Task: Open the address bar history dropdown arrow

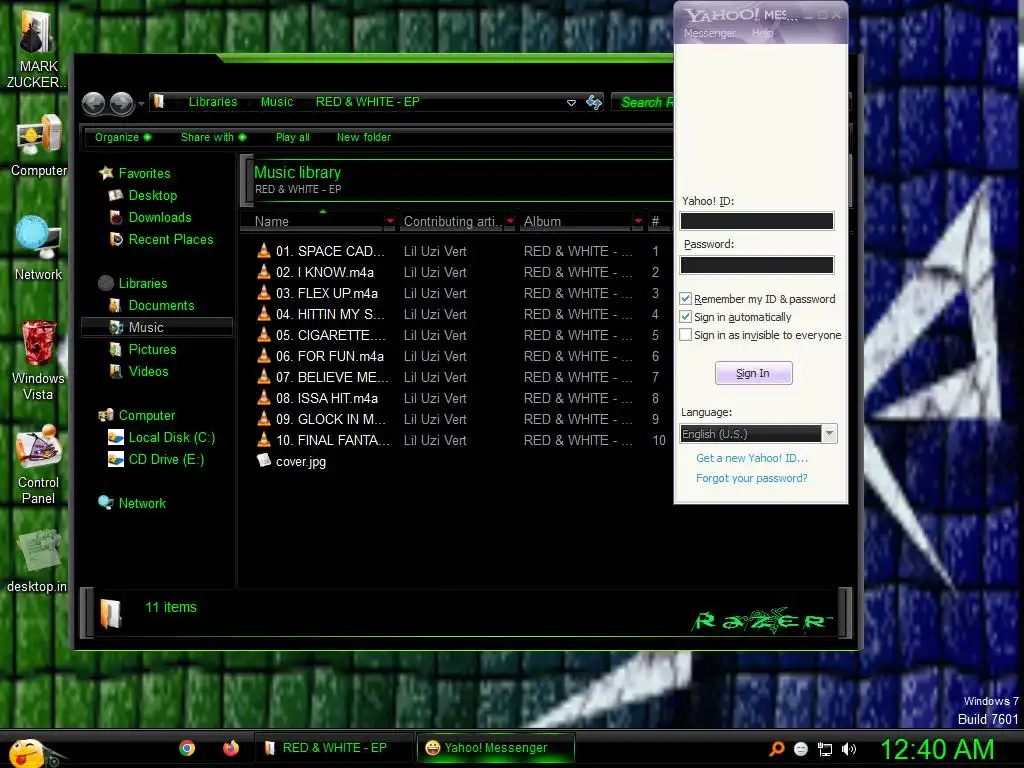Action: (x=571, y=103)
